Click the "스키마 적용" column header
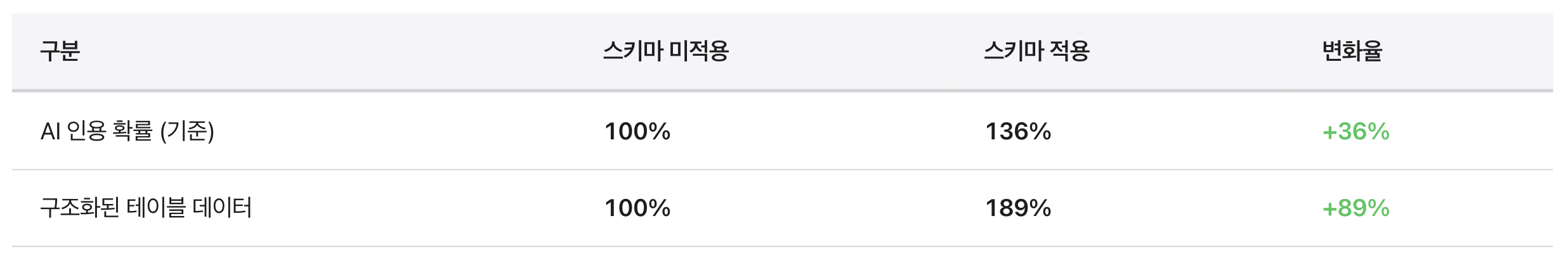Screen dimensions: 1568x261 (x=1036, y=51)
